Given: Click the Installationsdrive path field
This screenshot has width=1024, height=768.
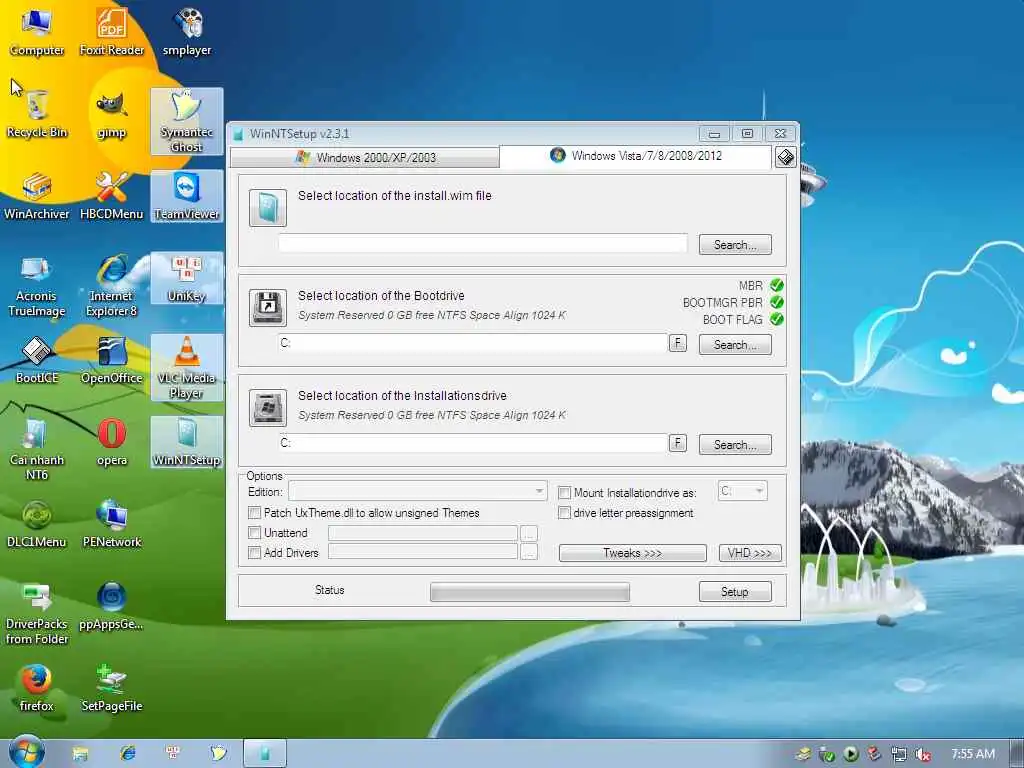Looking at the screenshot, I should [x=473, y=443].
